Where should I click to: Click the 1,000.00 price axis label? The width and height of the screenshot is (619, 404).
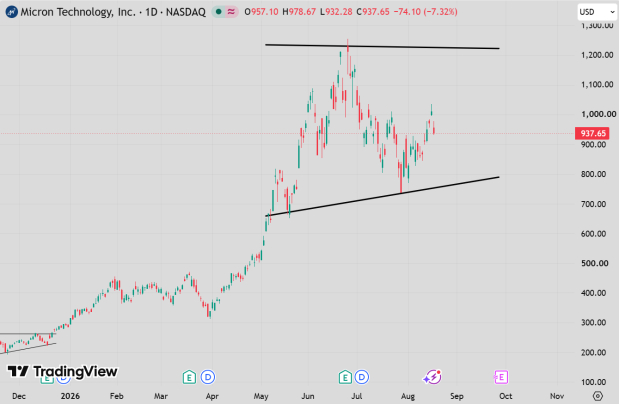[x=598, y=114]
